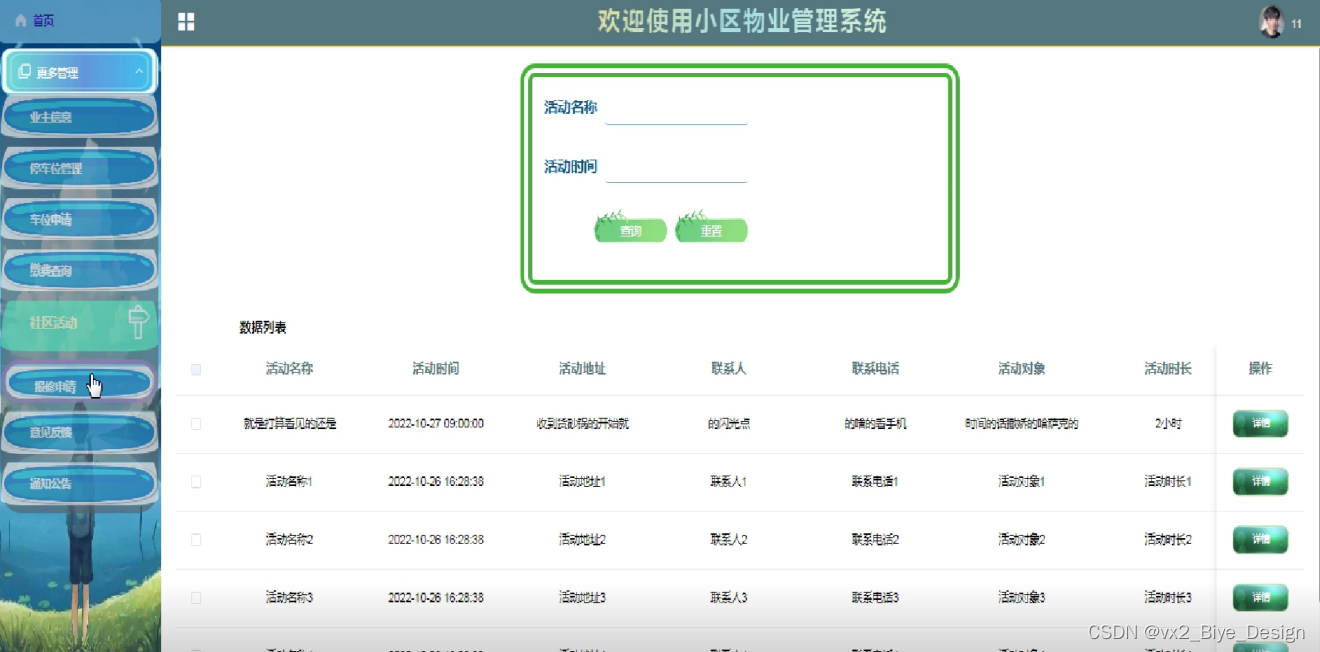Click the 的闪光点 contact cell
This screenshot has height=652, width=1320.
coord(728,424)
